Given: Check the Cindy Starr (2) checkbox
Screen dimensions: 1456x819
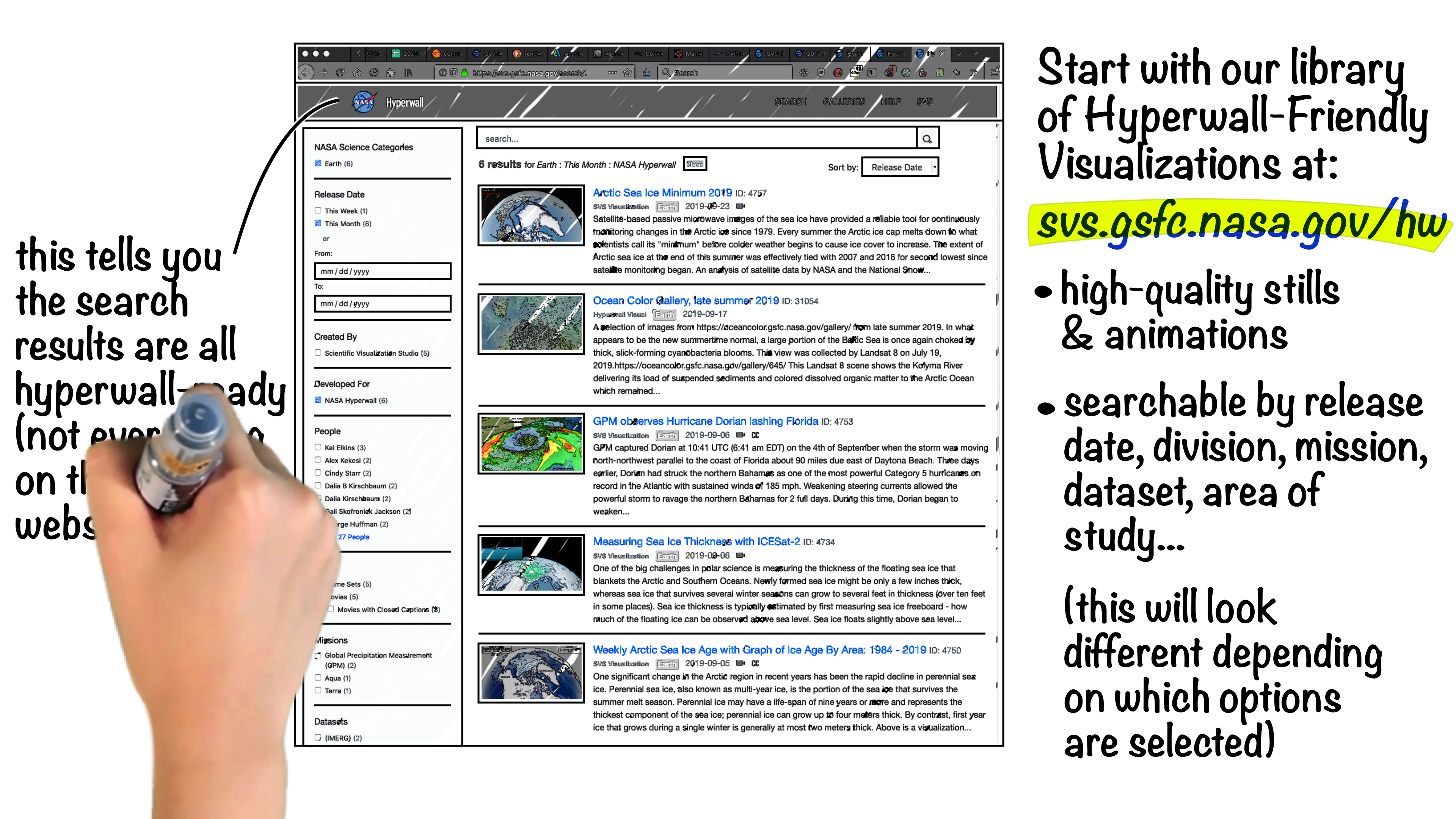Looking at the screenshot, I should point(318,472).
